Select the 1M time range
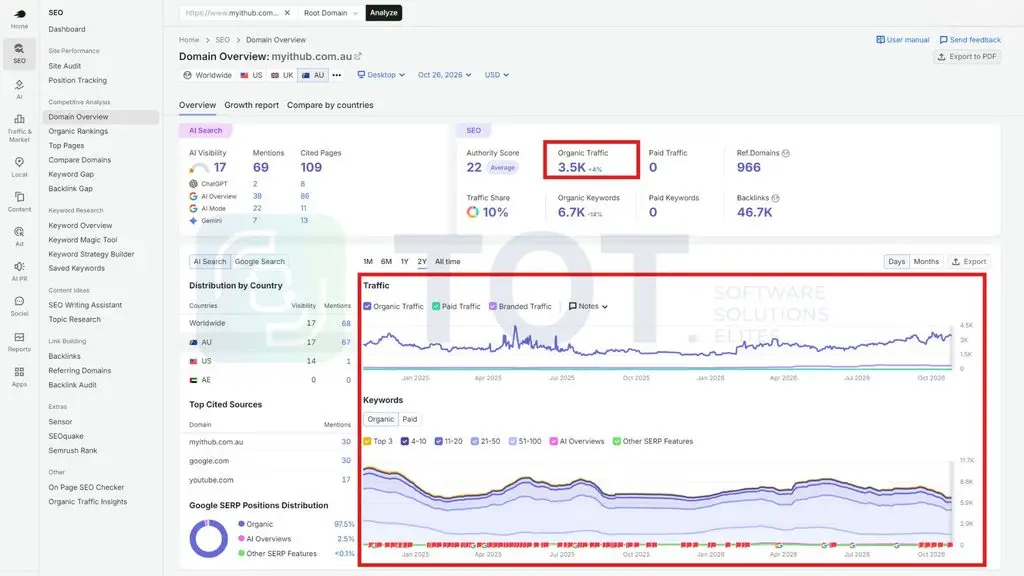1024x576 pixels. [368, 261]
